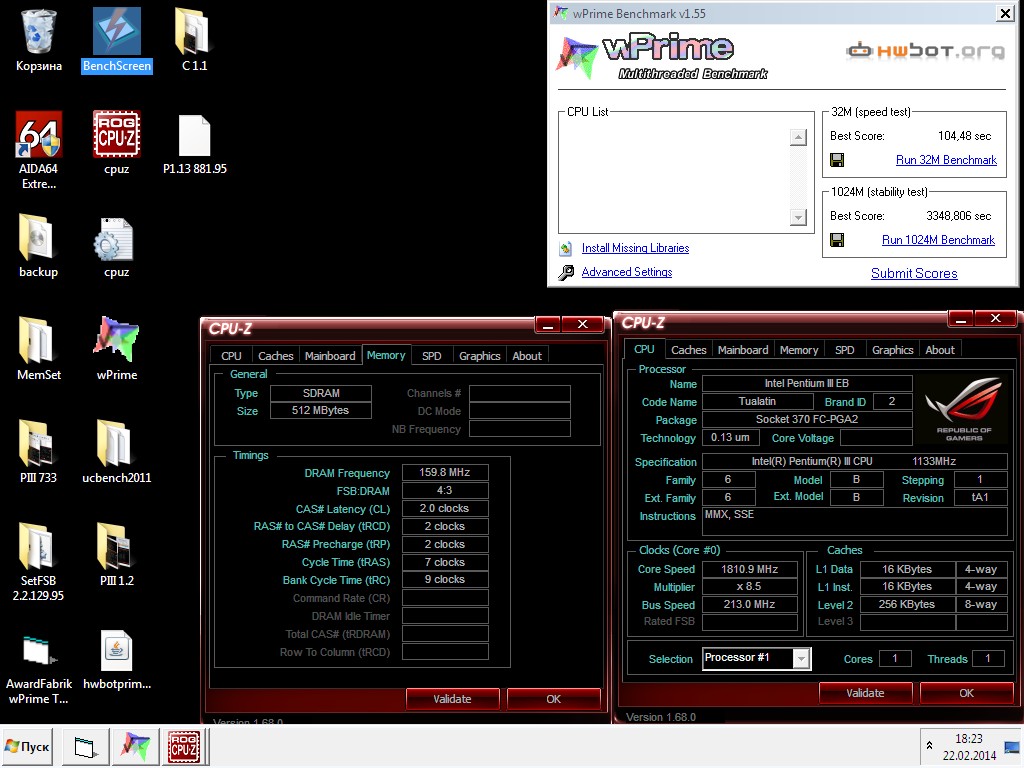Viewport: 1024px width, 768px height.
Task: Open Caches tab in processor CPU-Z window
Action: click(x=688, y=350)
